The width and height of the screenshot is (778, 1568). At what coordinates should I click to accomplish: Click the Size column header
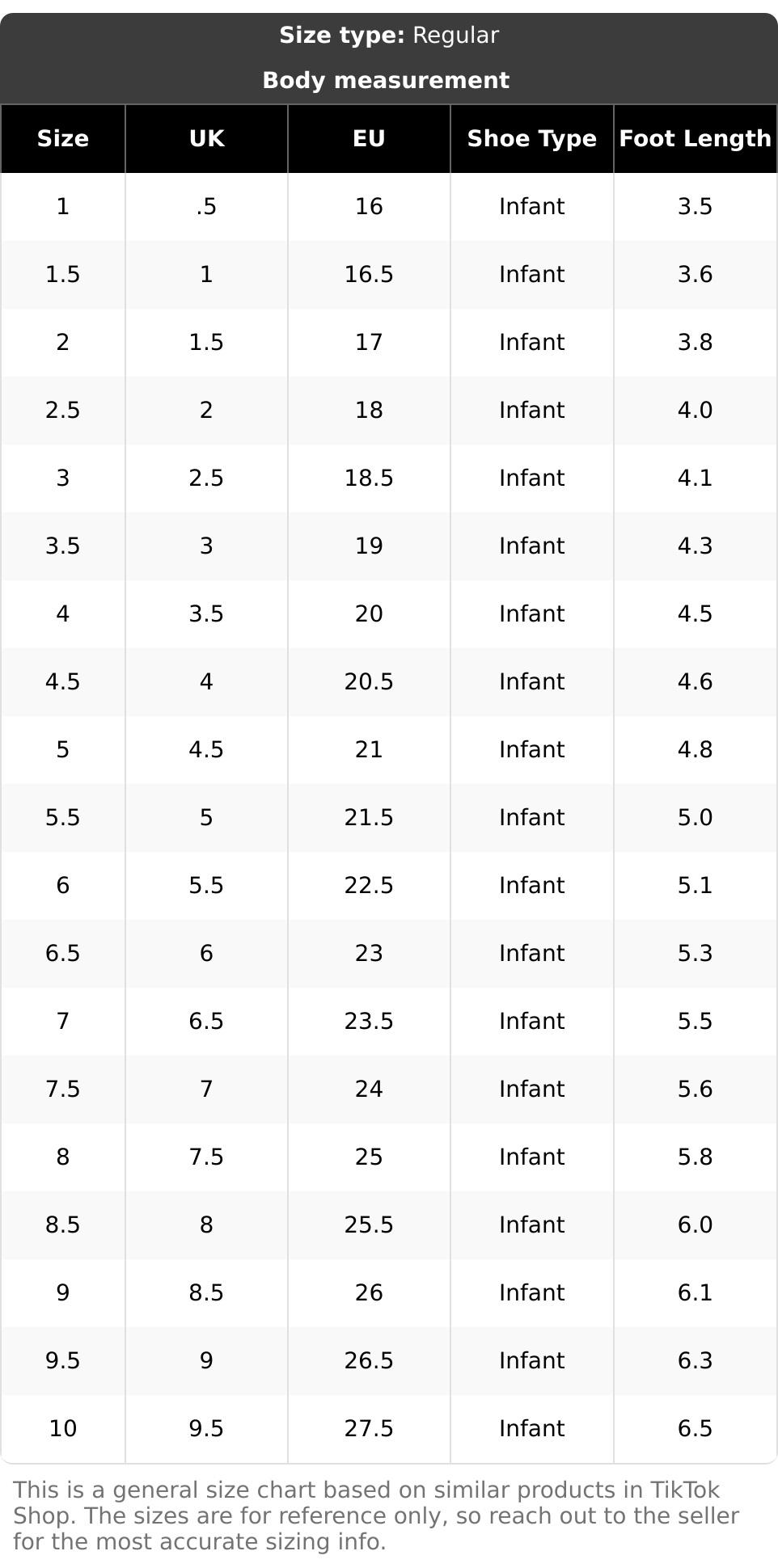coord(63,138)
